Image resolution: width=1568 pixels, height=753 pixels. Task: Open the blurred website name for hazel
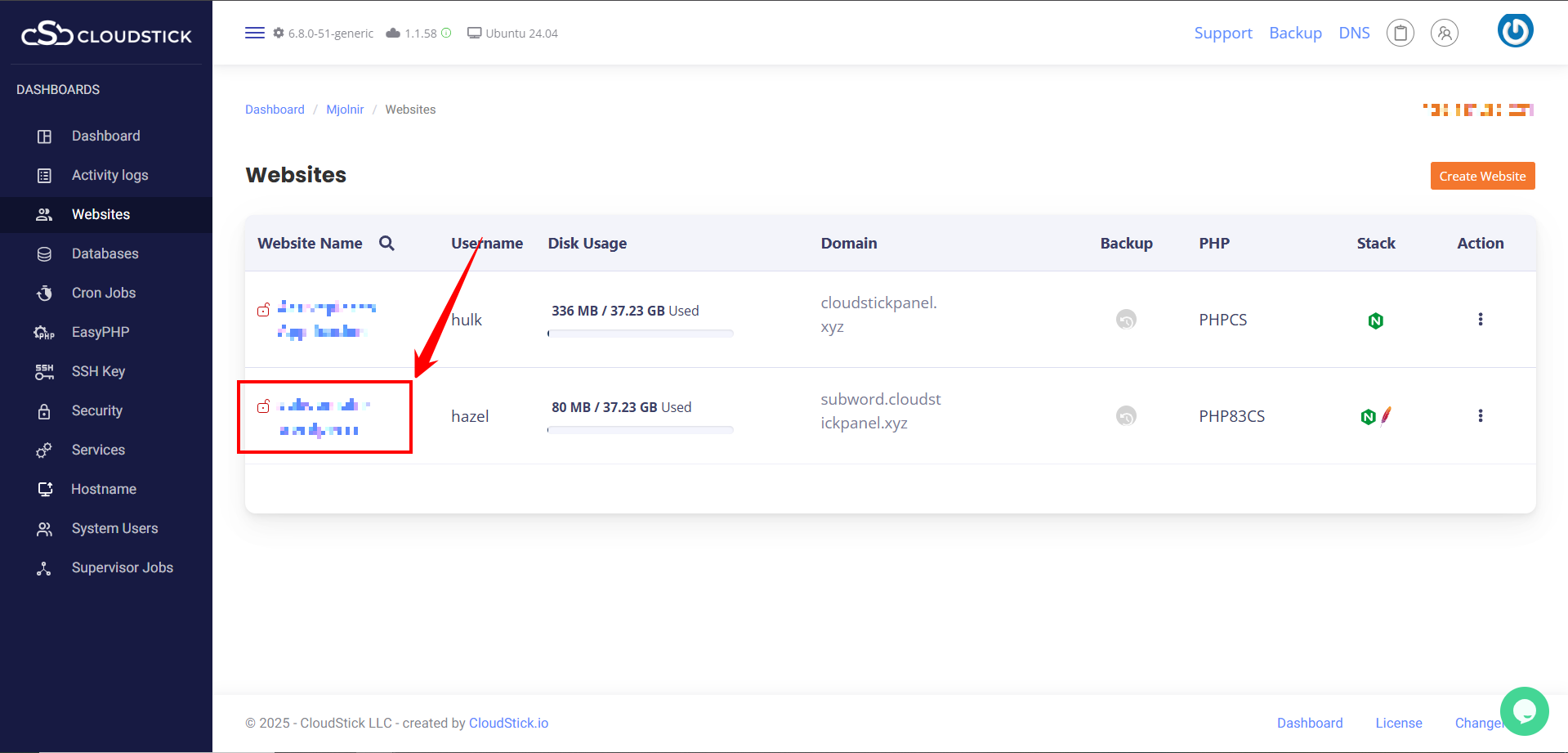[x=323, y=417]
